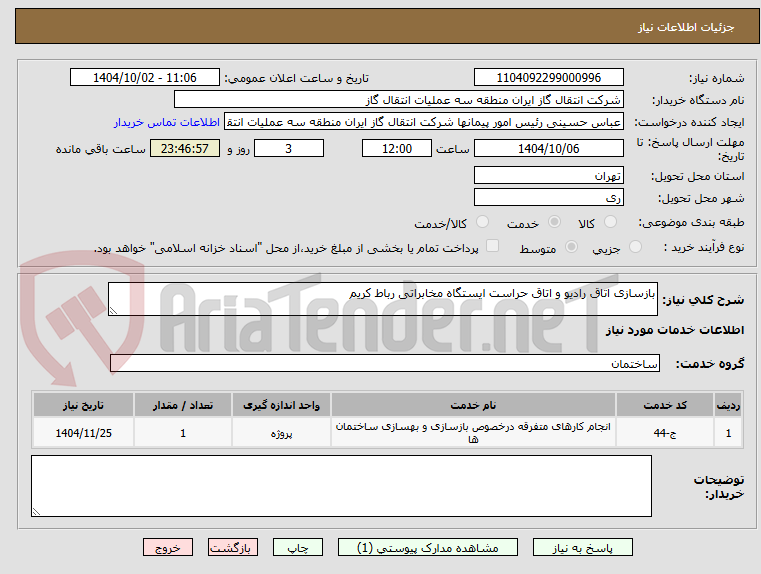Click the نام دستگاه خریدار field
The height and width of the screenshot is (574, 761).
(398, 100)
